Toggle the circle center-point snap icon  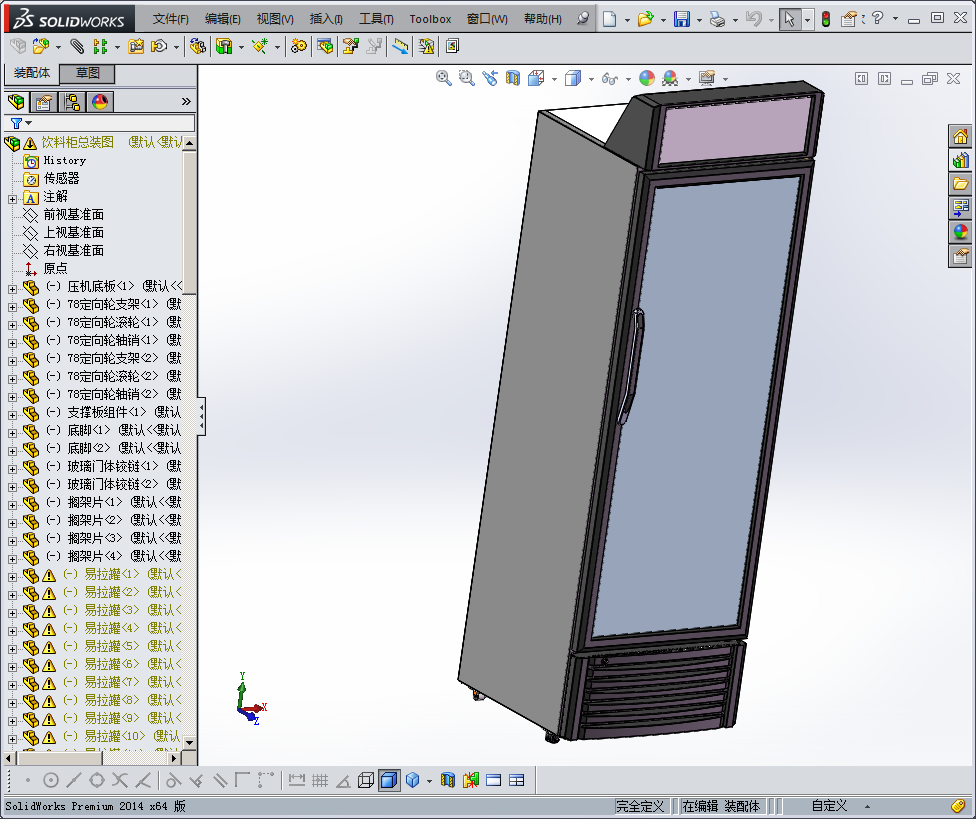tap(51, 780)
